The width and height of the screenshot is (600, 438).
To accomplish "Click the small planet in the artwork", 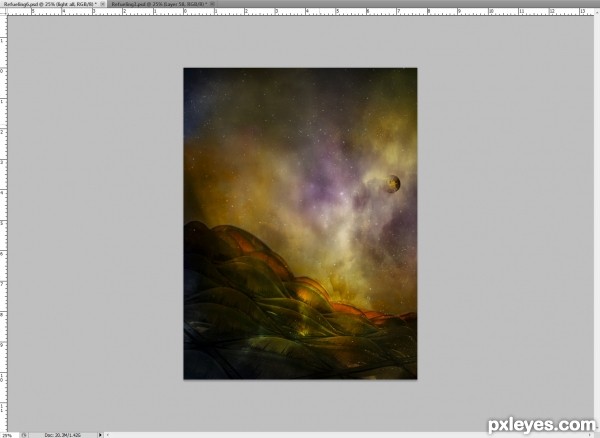I will tap(392, 184).
